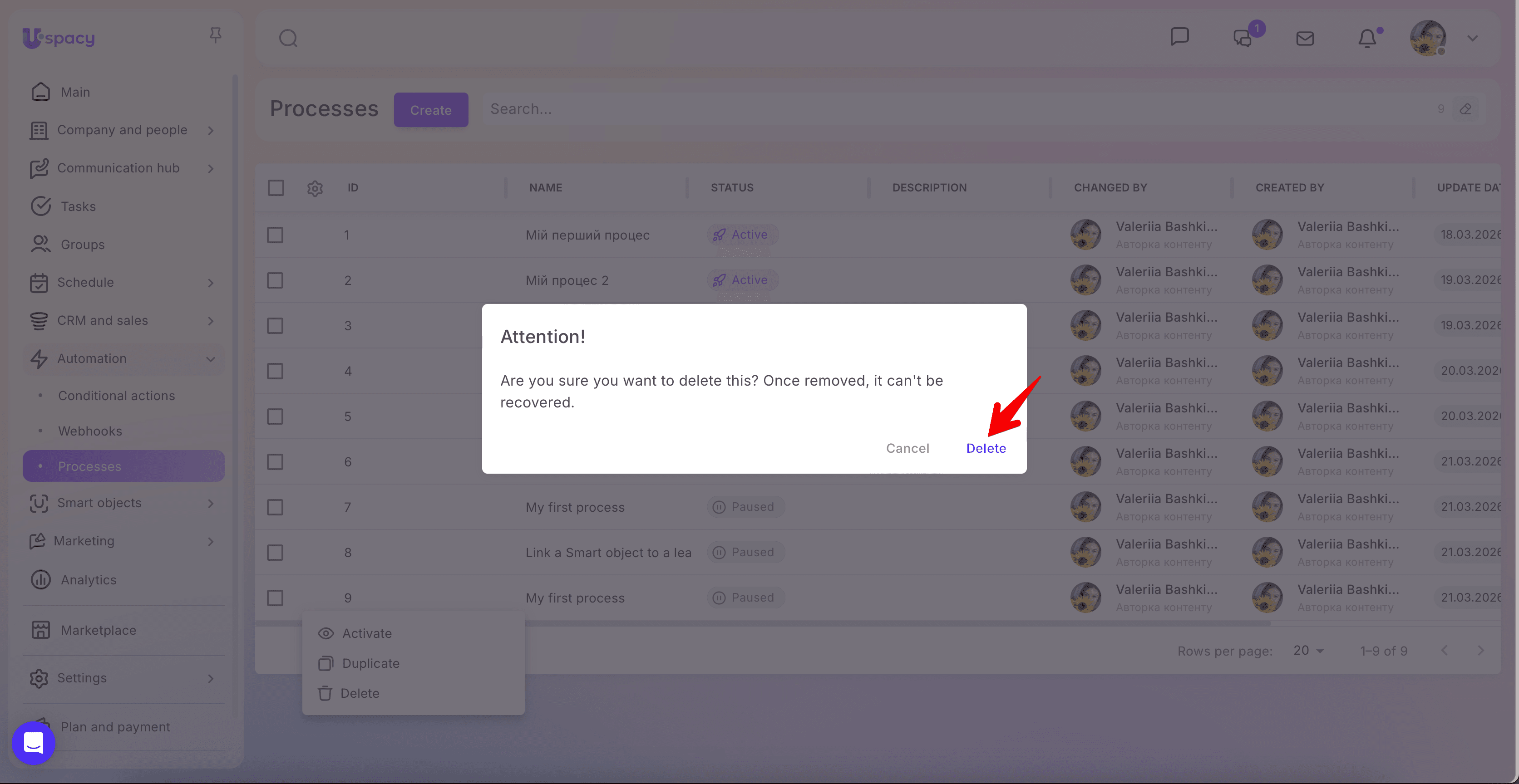Click the eraser clear-filter icon
The height and width of the screenshot is (784, 1519).
(1465, 109)
